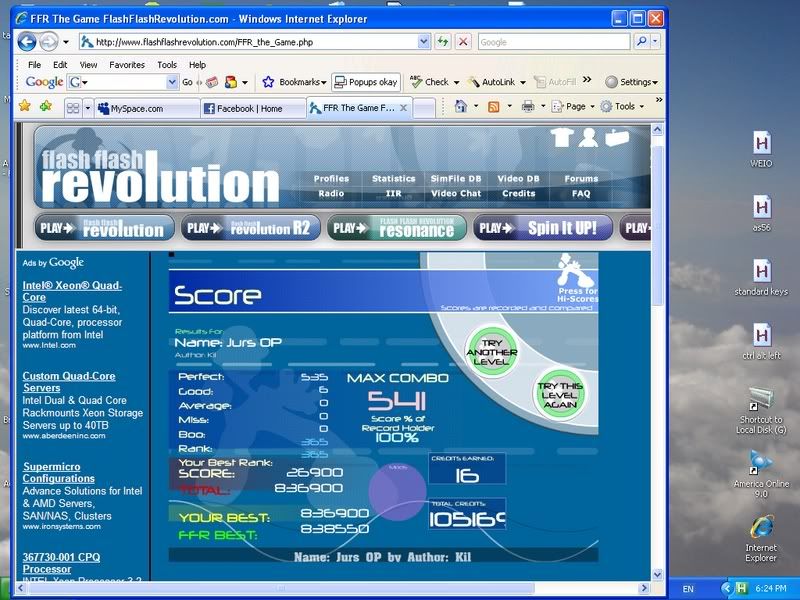The width and height of the screenshot is (800, 600).
Task: Click the Home icon in command bar
Action: coord(461,106)
